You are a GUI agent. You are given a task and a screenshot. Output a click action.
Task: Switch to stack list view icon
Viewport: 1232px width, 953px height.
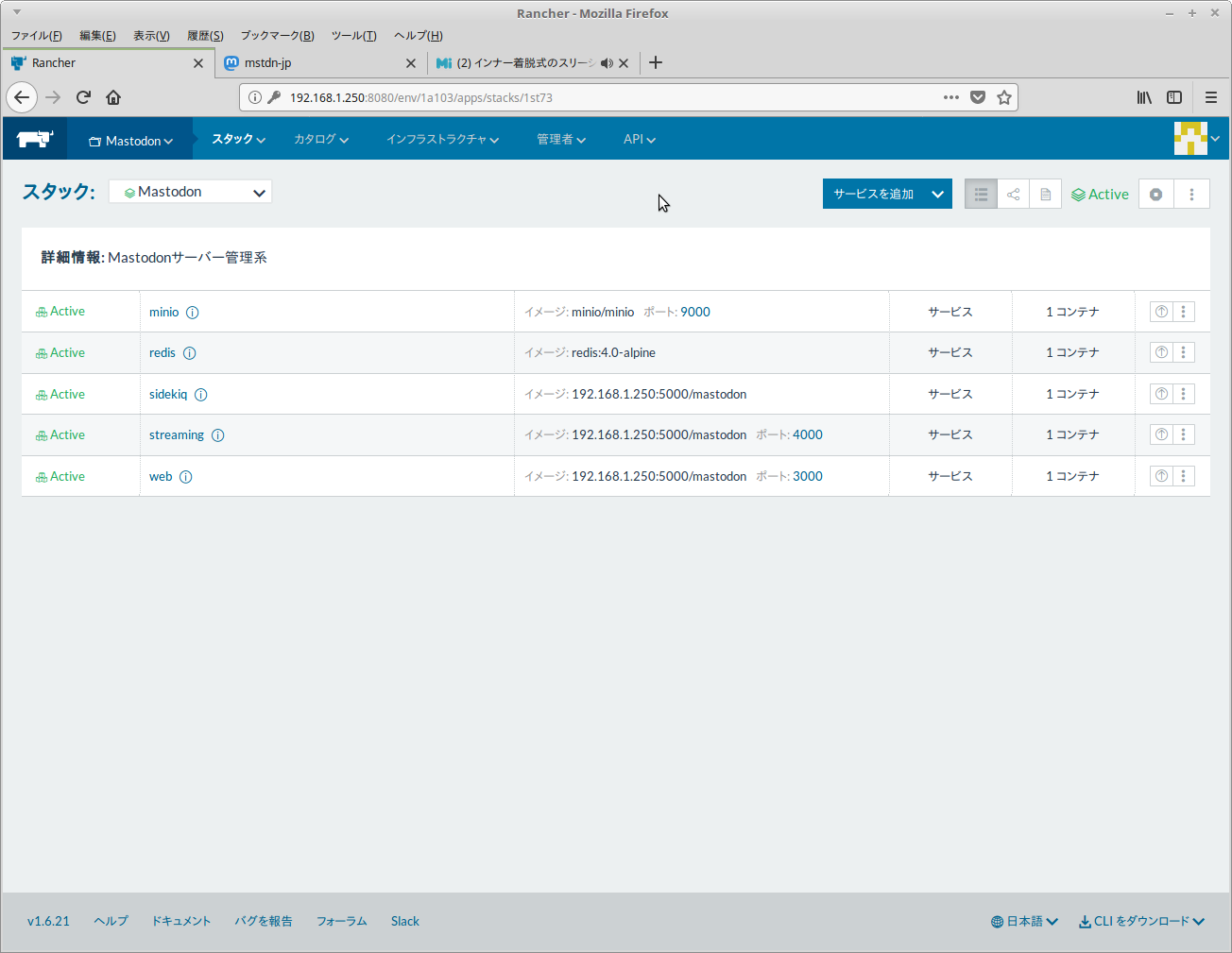[x=981, y=195]
